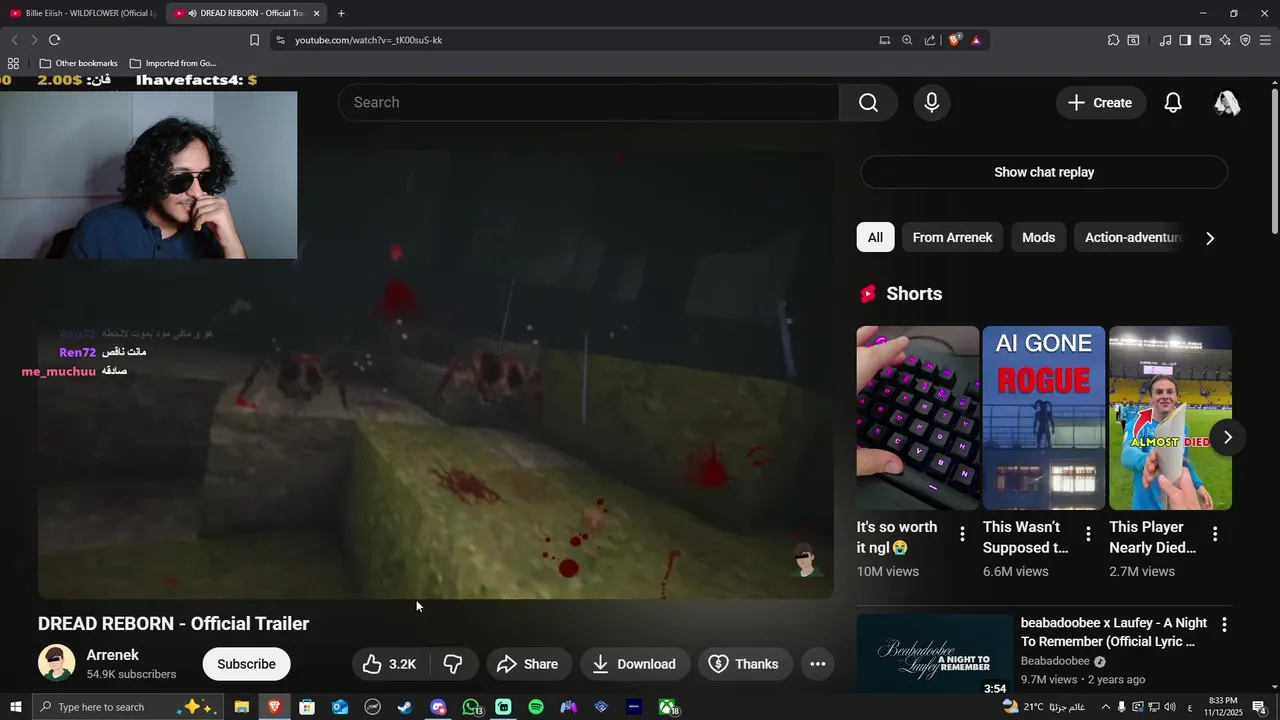
Task: Click the Brave Shields lion icon
Action: [x=955, y=40]
